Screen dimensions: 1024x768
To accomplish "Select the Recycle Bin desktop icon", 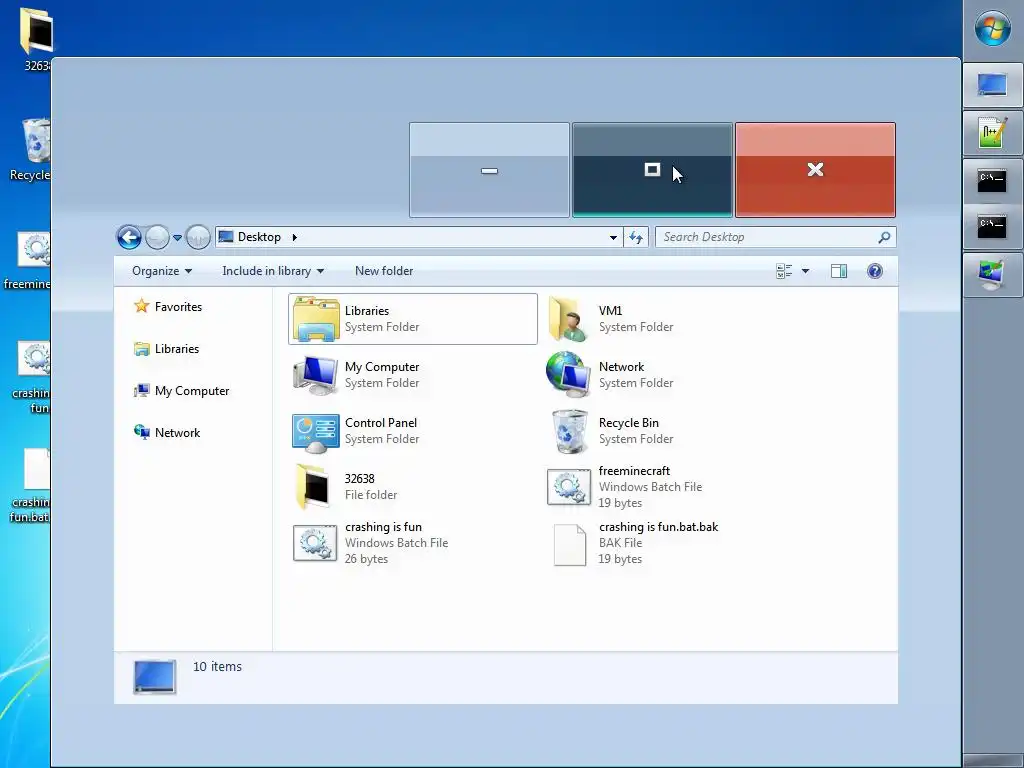I will click(31, 150).
